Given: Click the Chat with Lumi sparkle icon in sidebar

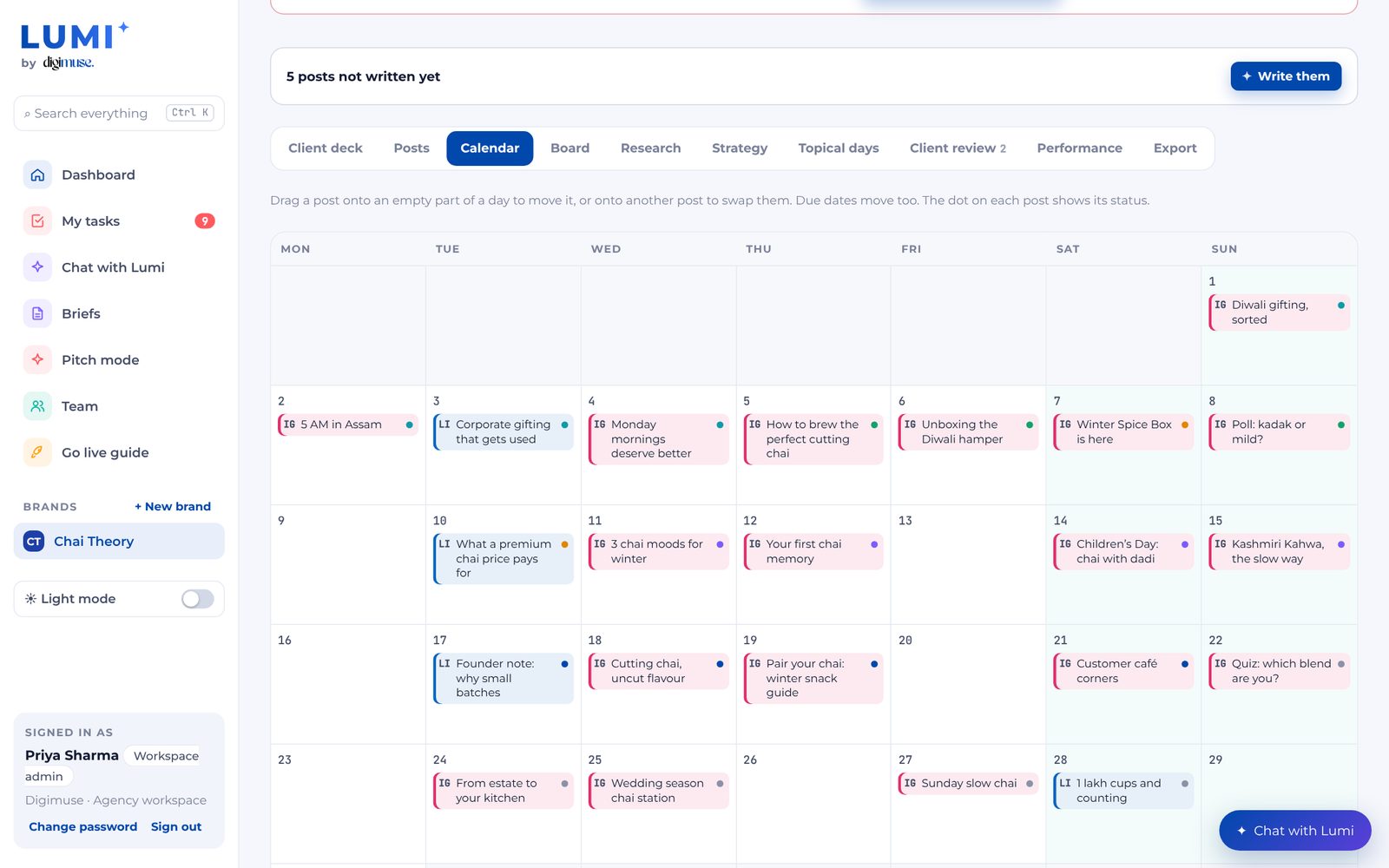Looking at the screenshot, I should pyautogui.click(x=37, y=267).
